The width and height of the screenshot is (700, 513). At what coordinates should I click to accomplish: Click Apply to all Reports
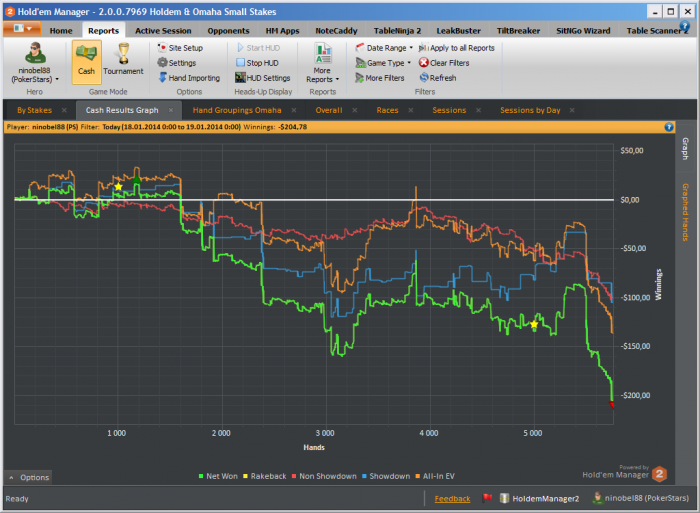pos(457,48)
